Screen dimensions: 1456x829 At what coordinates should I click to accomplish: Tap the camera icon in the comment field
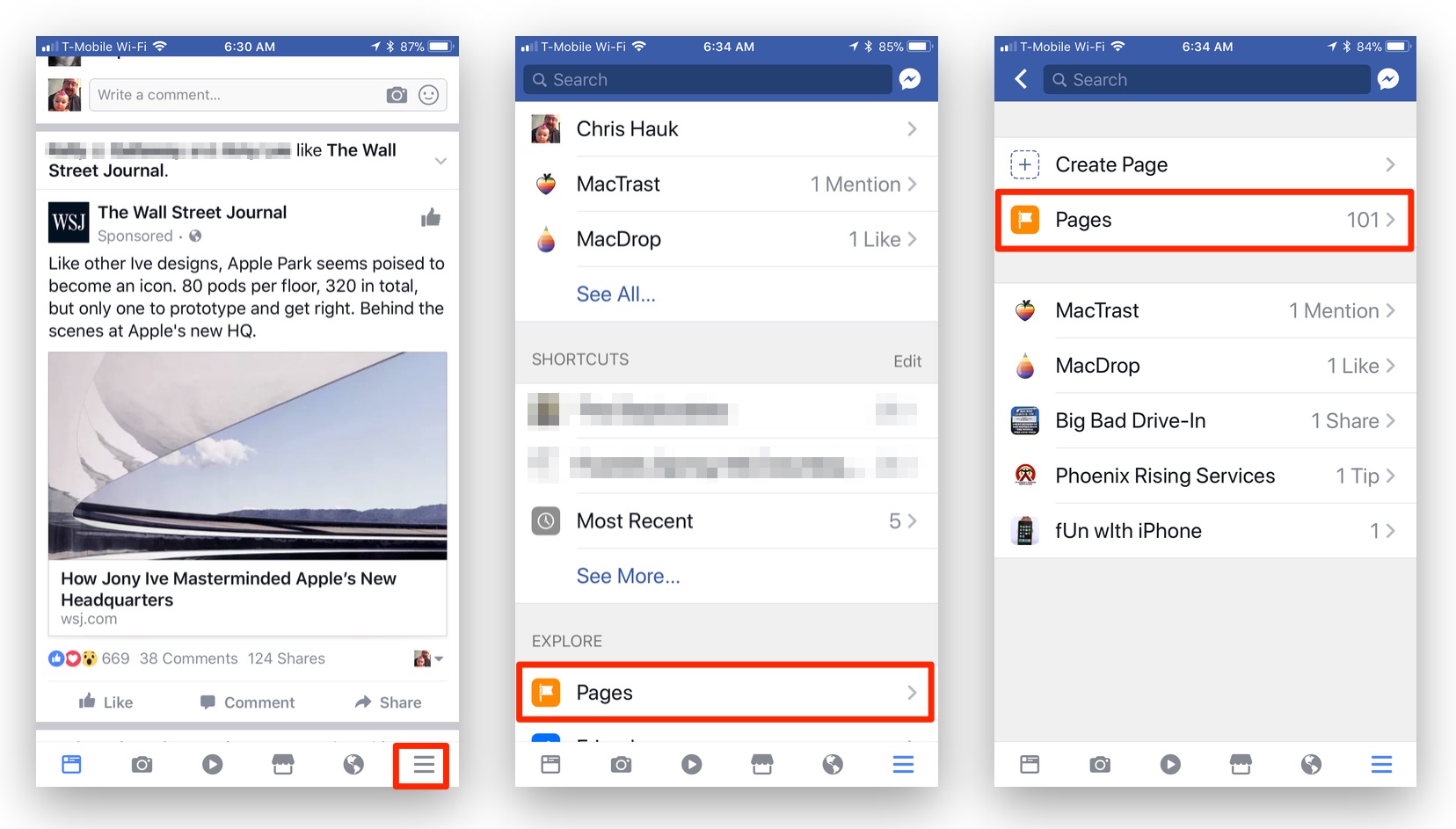(397, 95)
